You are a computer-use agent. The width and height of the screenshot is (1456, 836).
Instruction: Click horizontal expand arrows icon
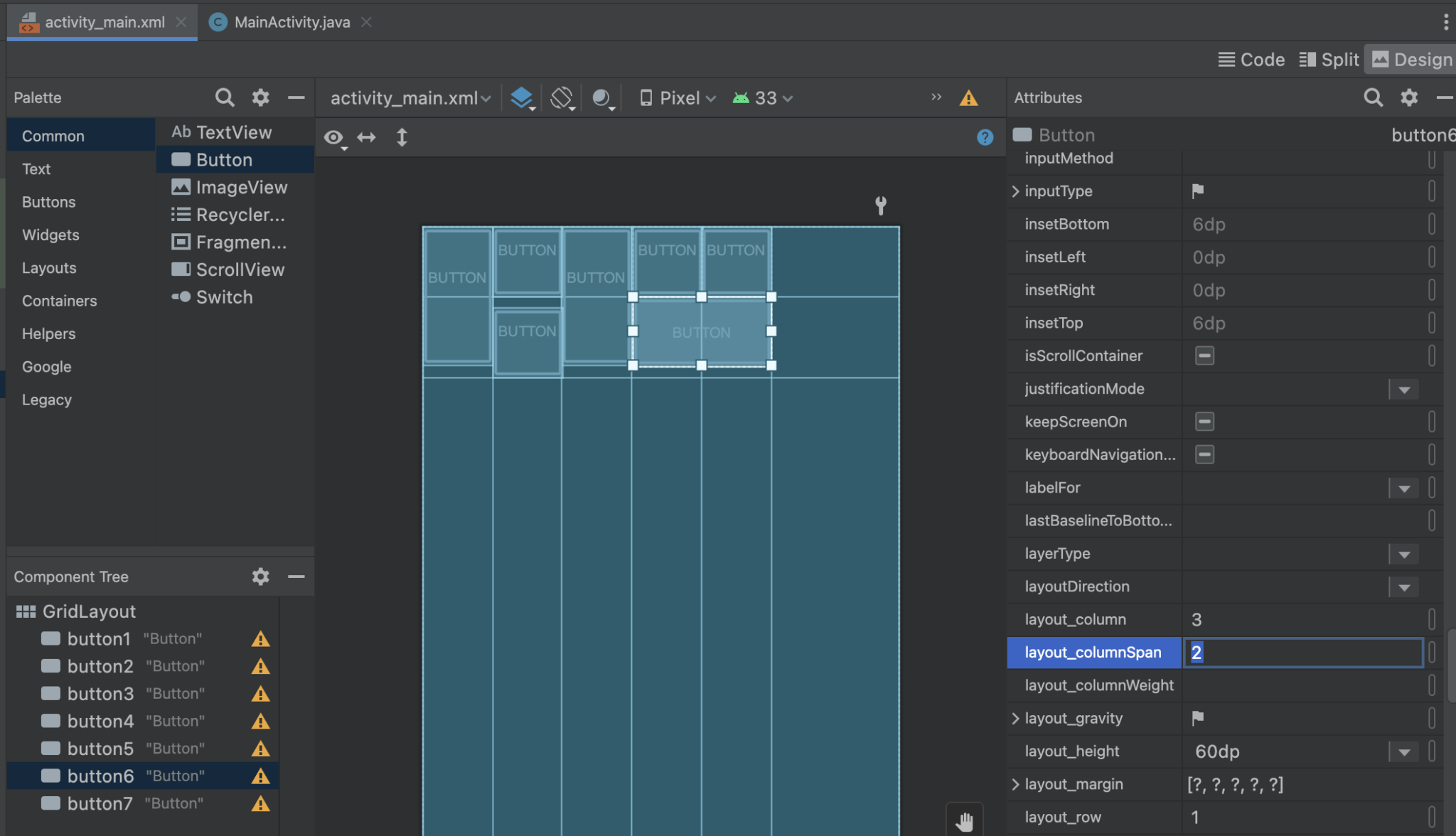(x=366, y=137)
